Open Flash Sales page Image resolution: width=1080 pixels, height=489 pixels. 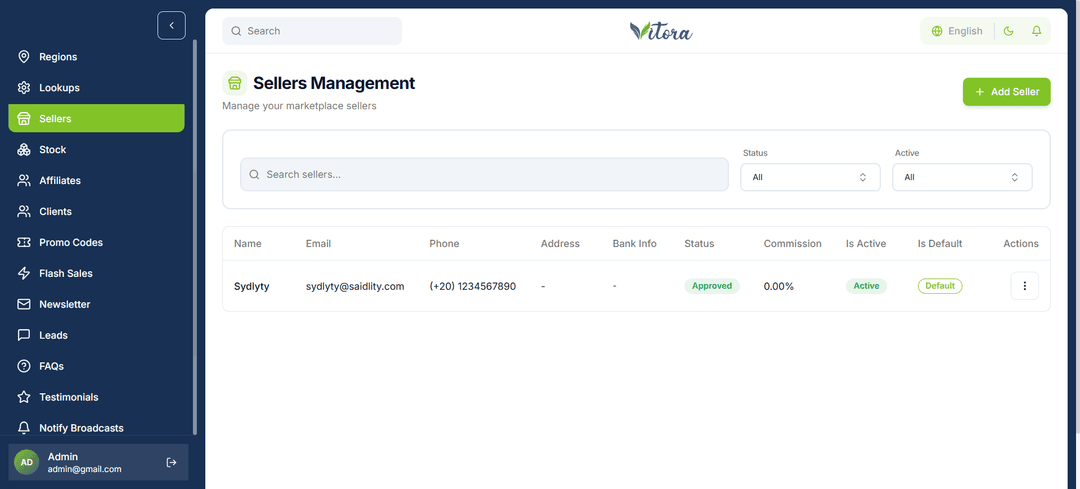(96, 273)
